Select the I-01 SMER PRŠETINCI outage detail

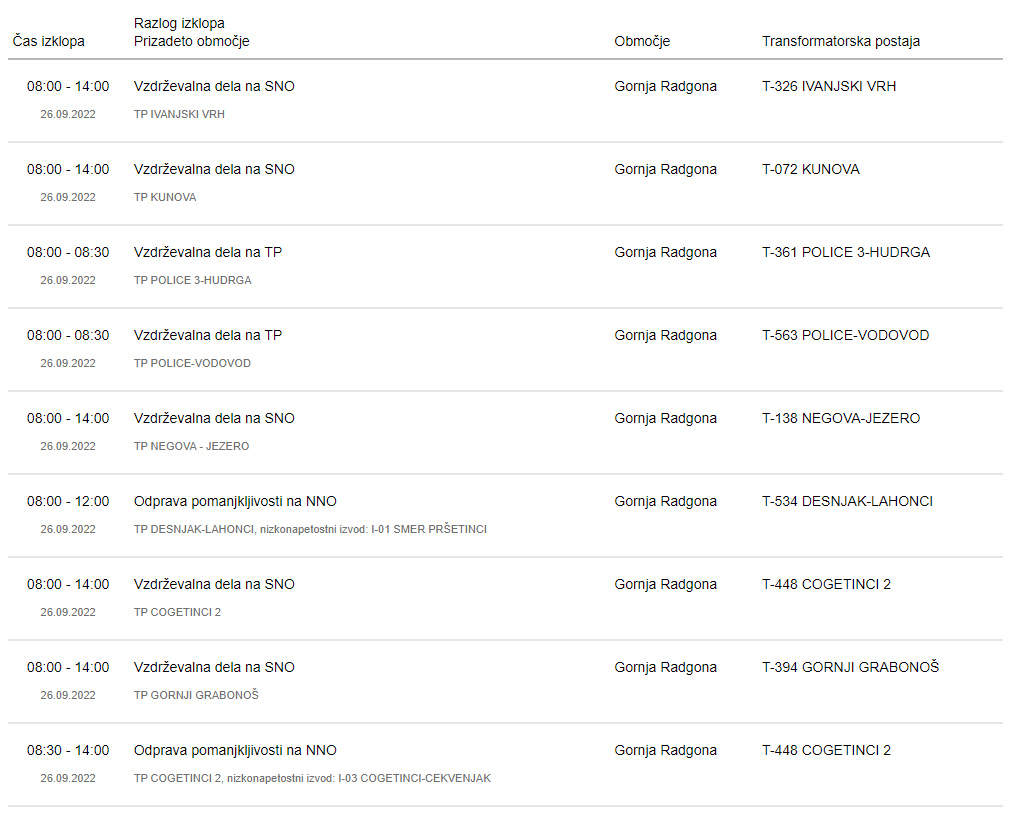(x=310, y=530)
